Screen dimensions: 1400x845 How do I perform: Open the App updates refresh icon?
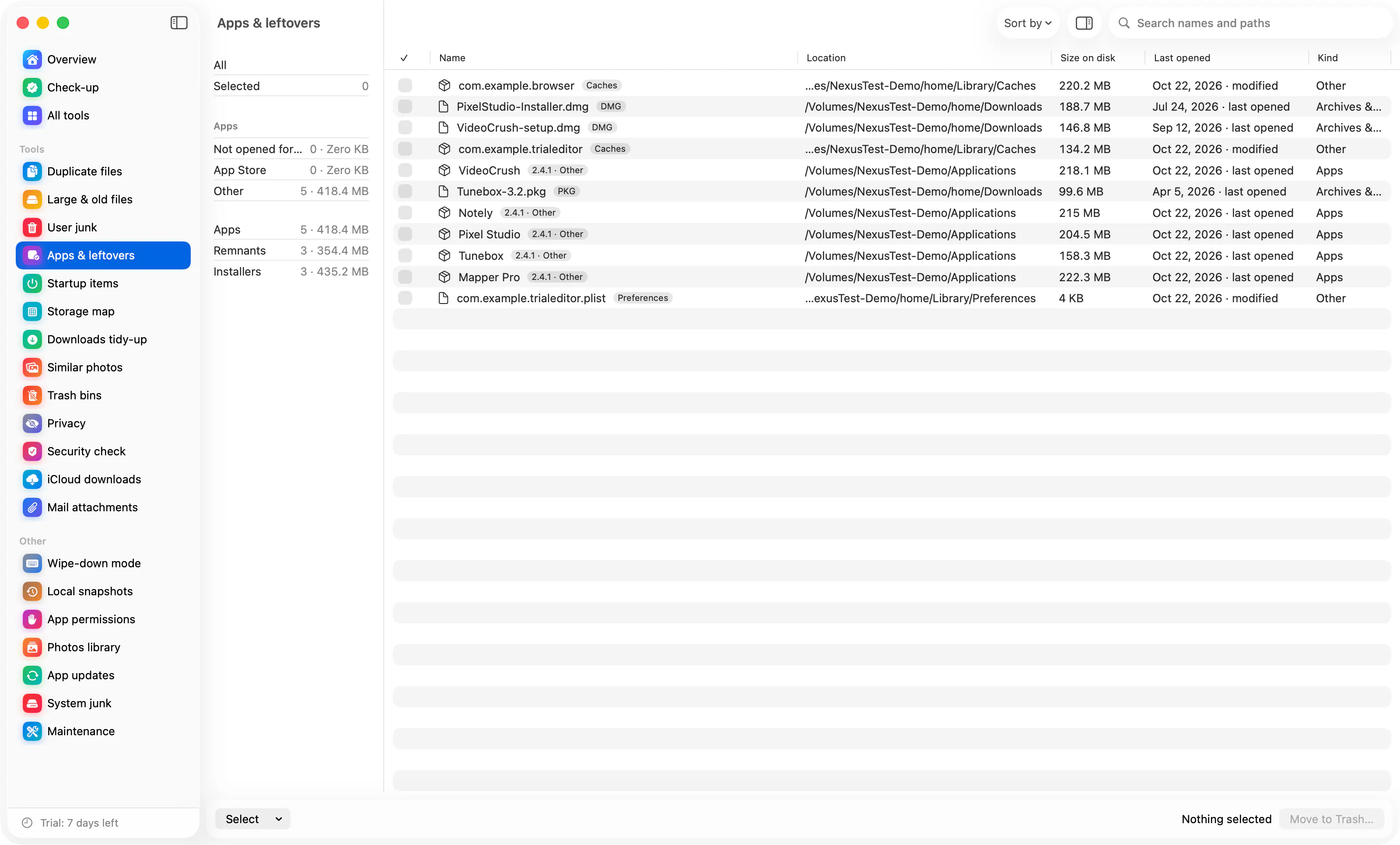point(32,675)
